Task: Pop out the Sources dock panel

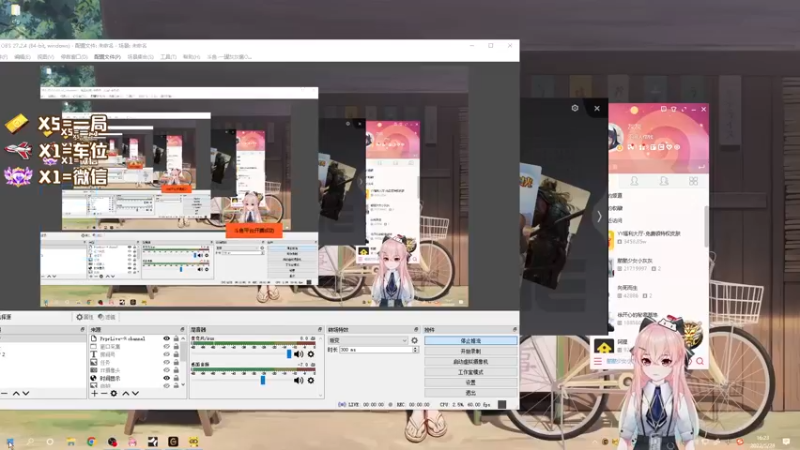Action: 182,330
